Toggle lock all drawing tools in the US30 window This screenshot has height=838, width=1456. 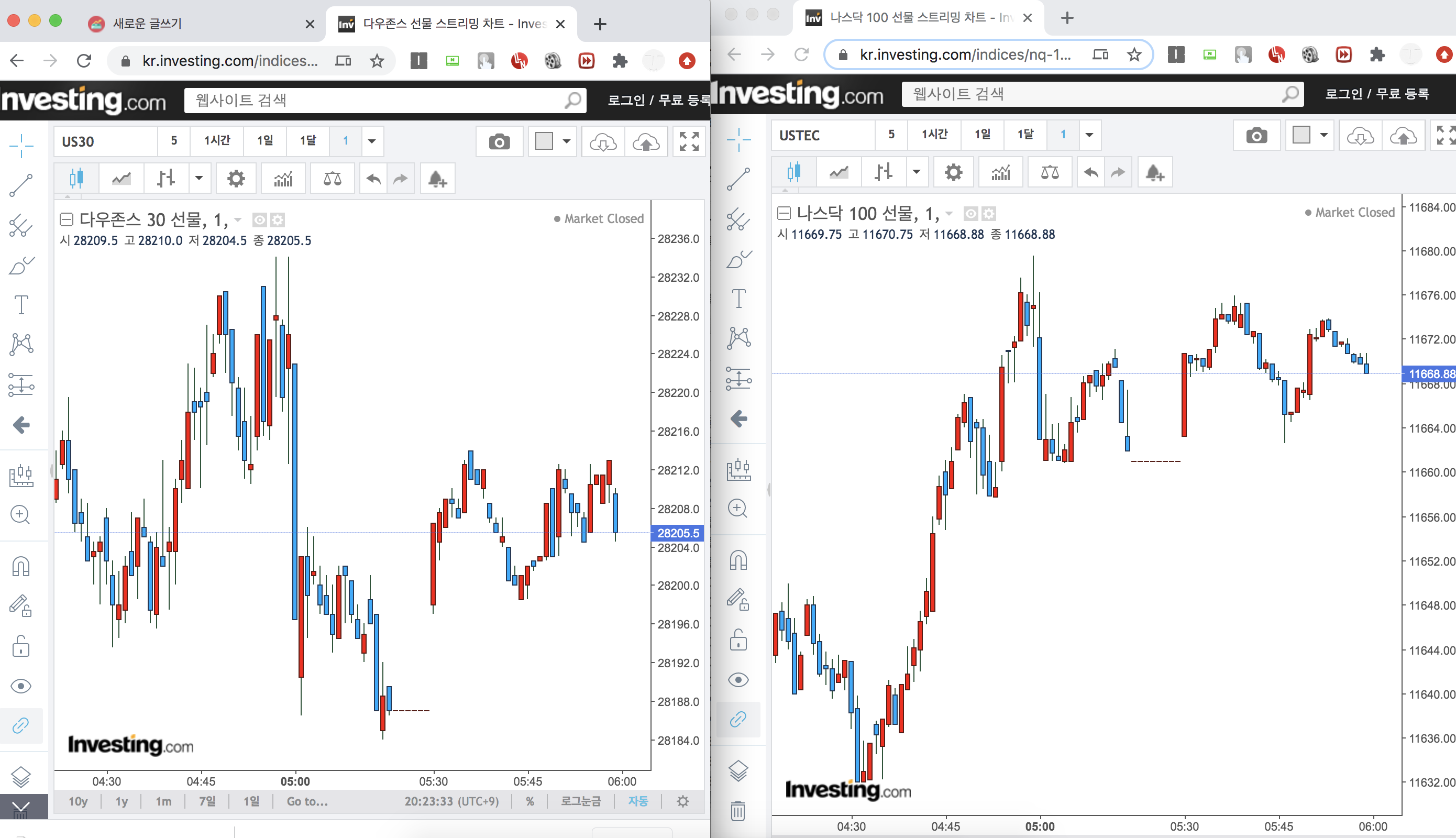(21, 646)
